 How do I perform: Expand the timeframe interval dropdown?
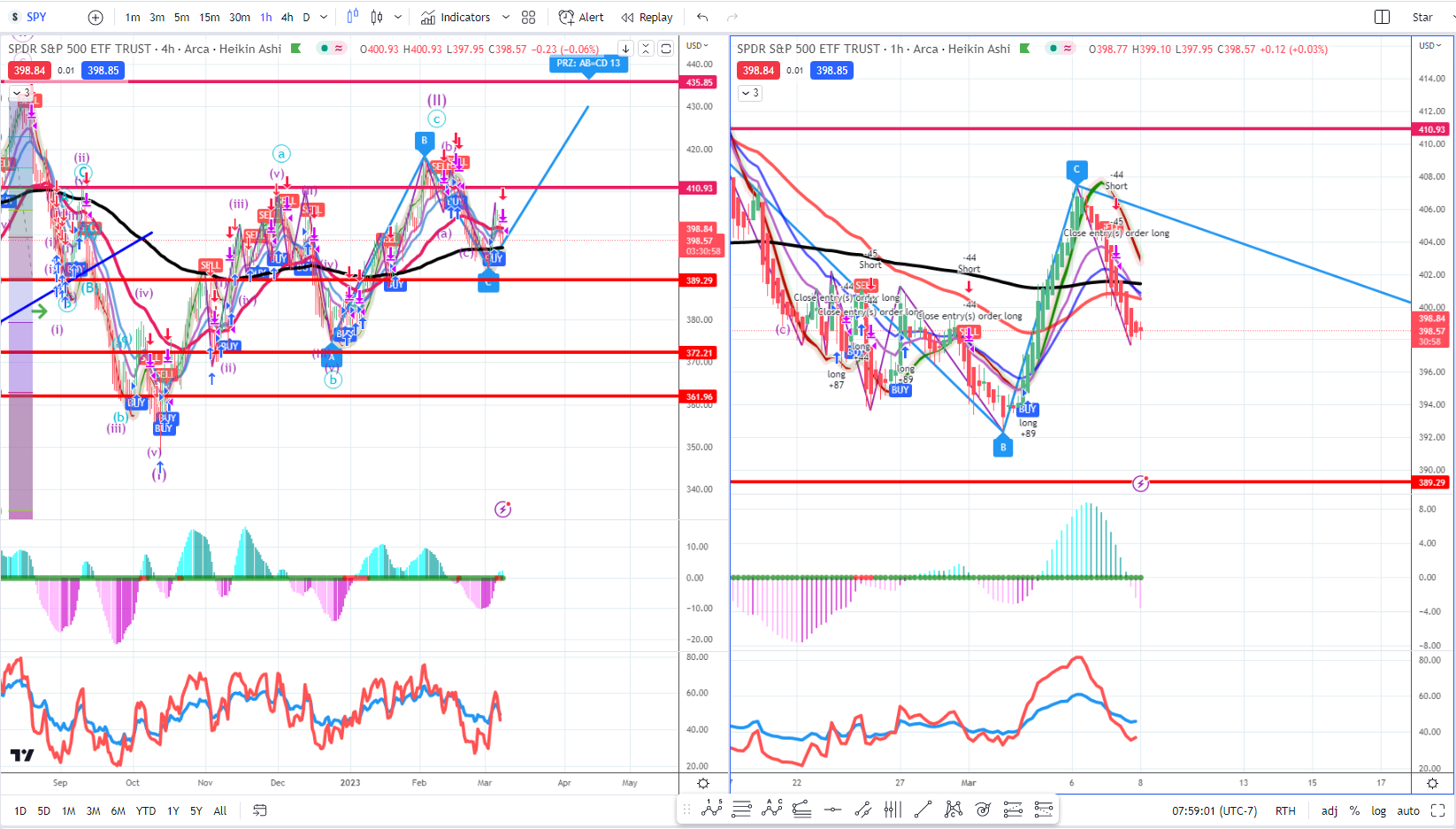click(324, 17)
